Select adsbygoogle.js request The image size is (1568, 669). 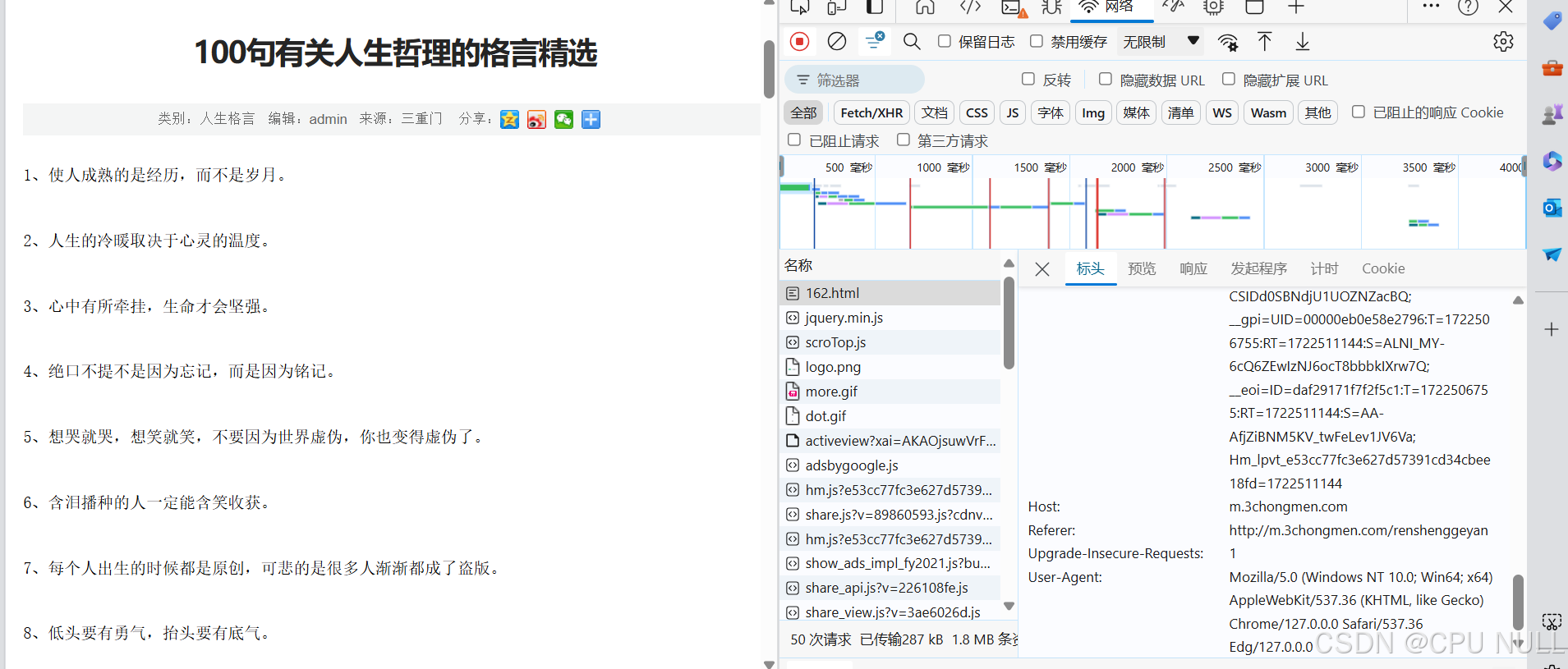pos(890,465)
